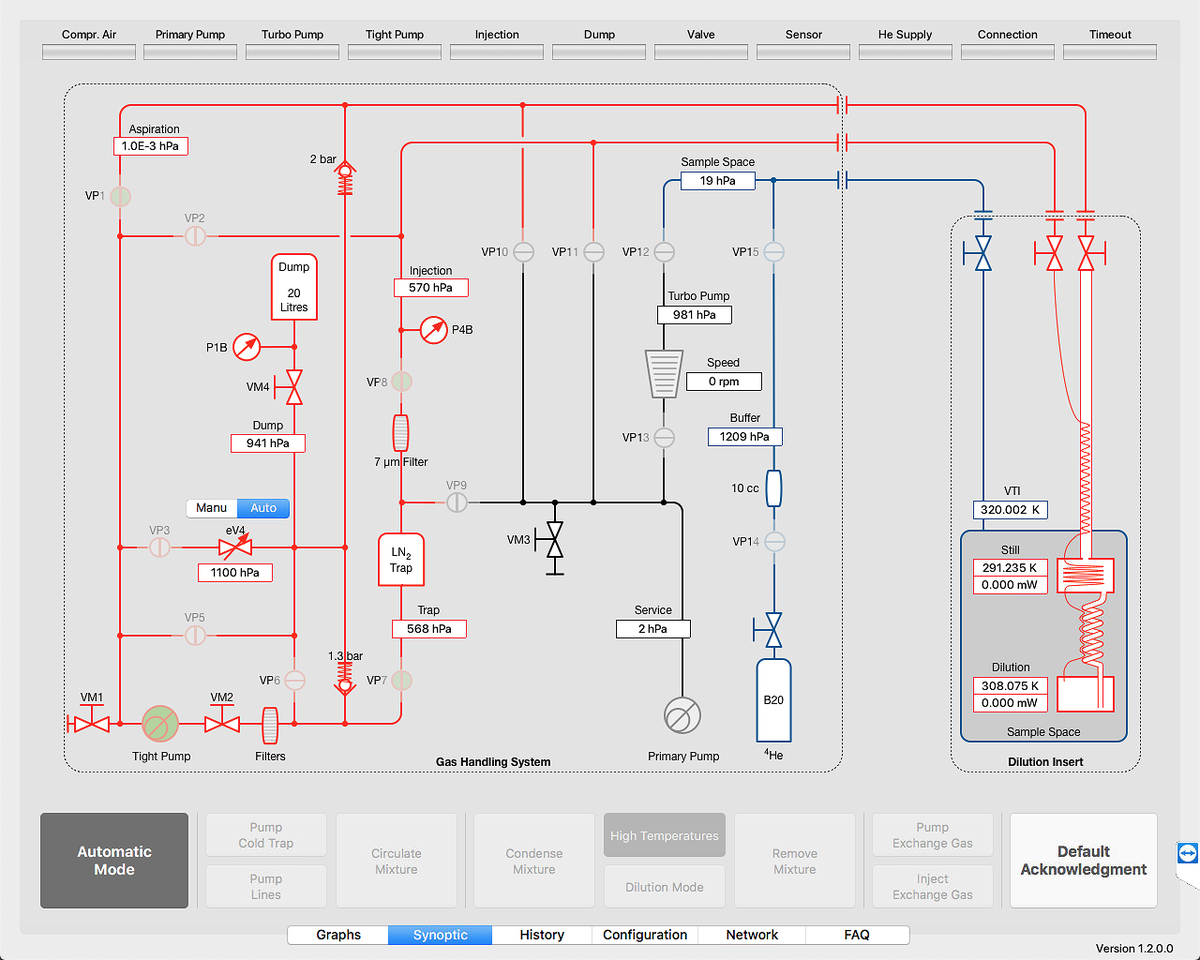Click the P4B pressure gauge
1200x960 pixels.
(434, 329)
